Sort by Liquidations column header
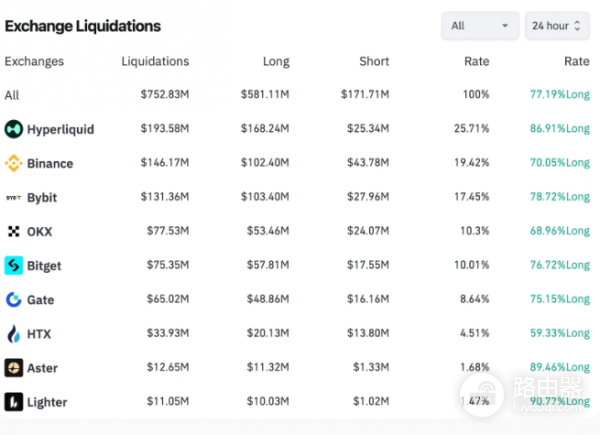The width and height of the screenshot is (600, 435). point(155,61)
